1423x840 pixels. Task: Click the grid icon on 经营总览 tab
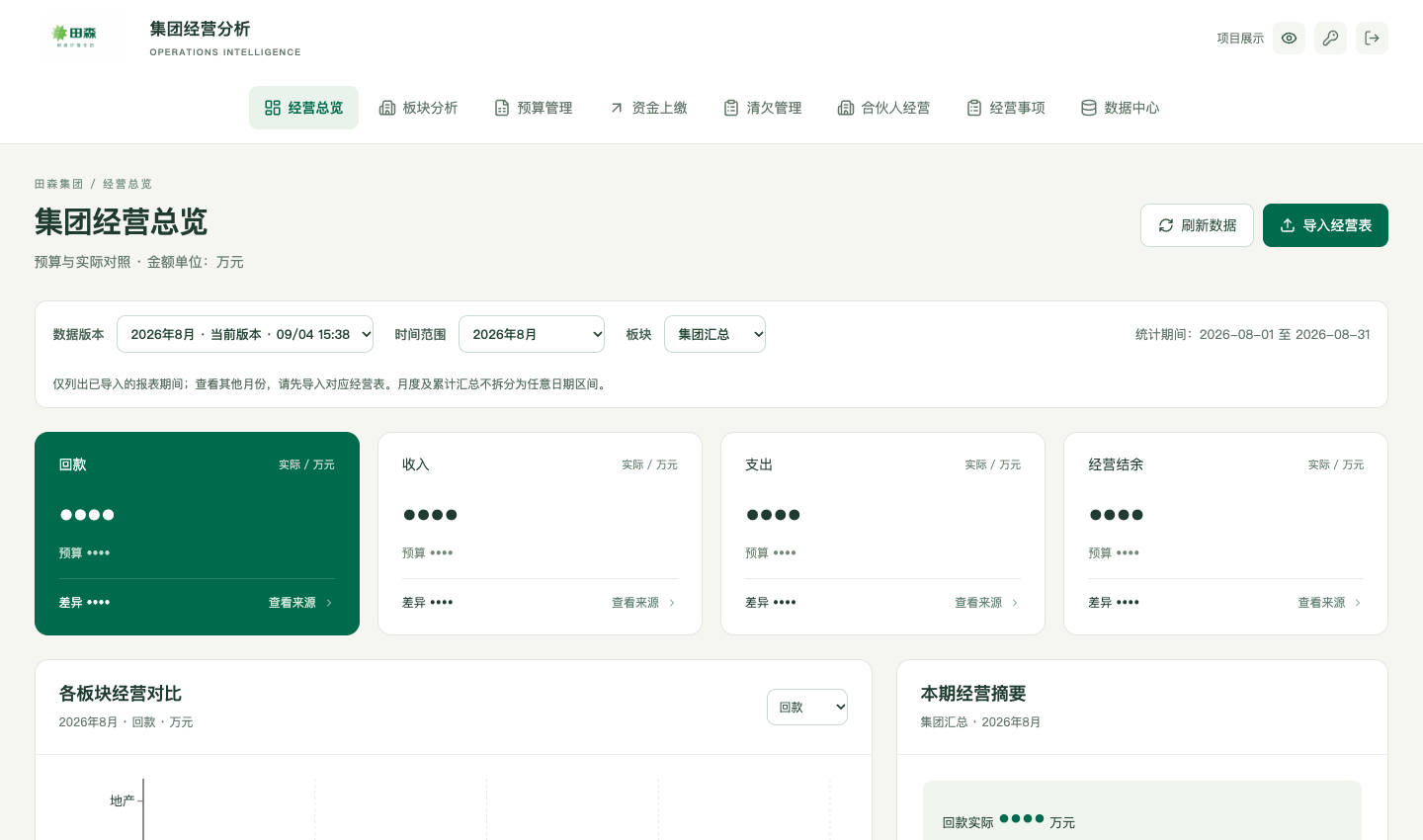pyautogui.click(x=273, y=108)
